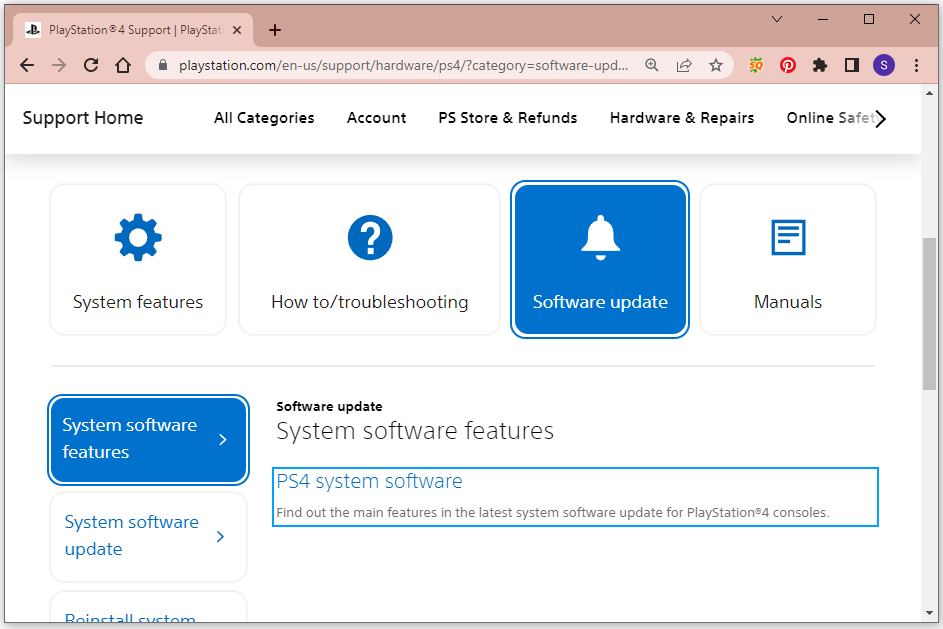Open the browser home page

pos(123,65)
